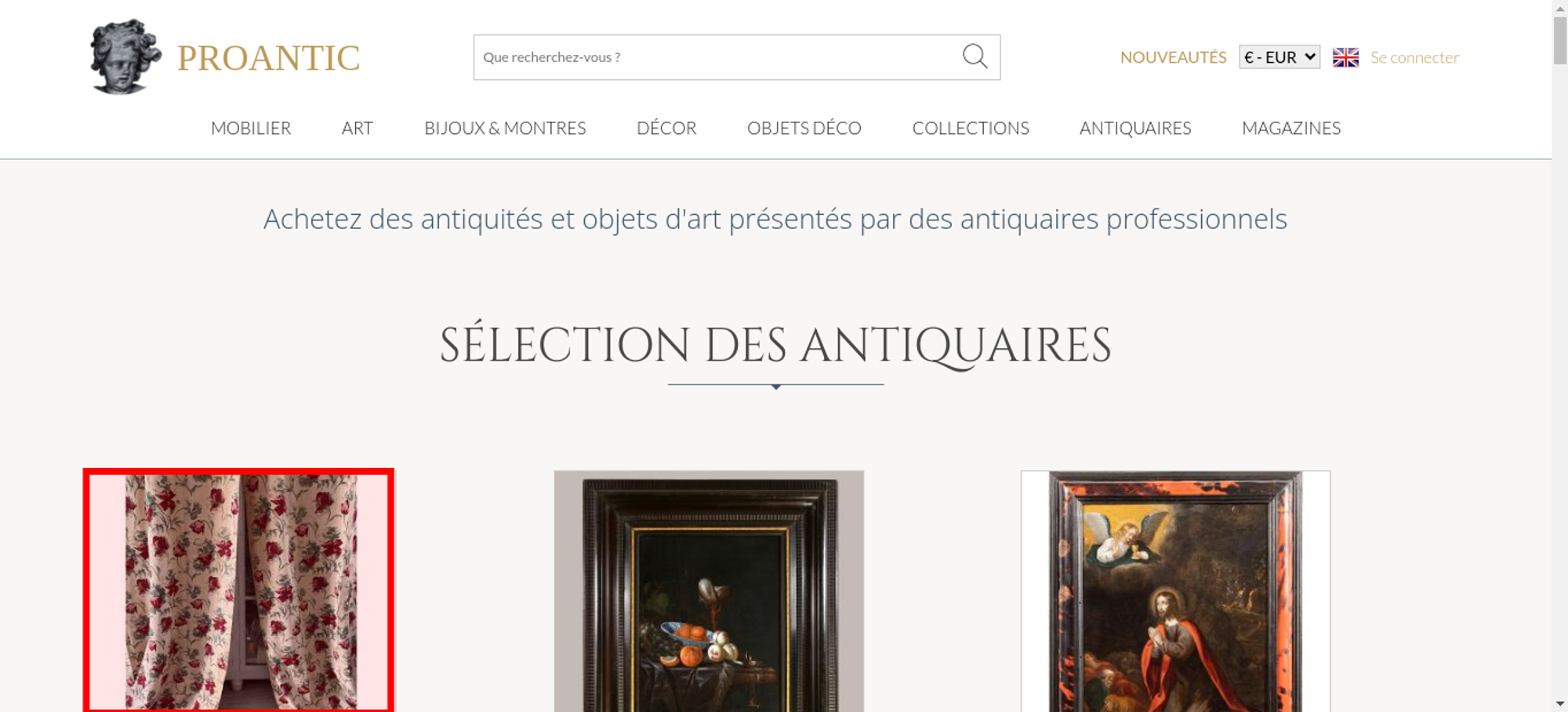Open the Collections menu
The width and height of the screenshot is (1568, 712).
971,128
